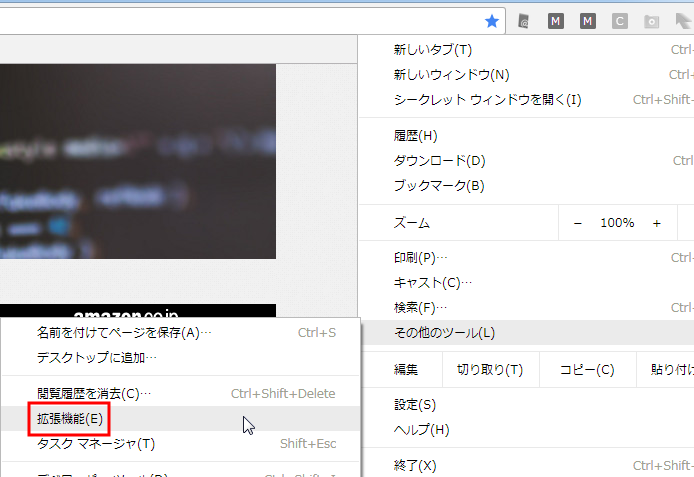694x477 pixels.
Task: Increase zoom with the plus button
Action: (657, 223)
